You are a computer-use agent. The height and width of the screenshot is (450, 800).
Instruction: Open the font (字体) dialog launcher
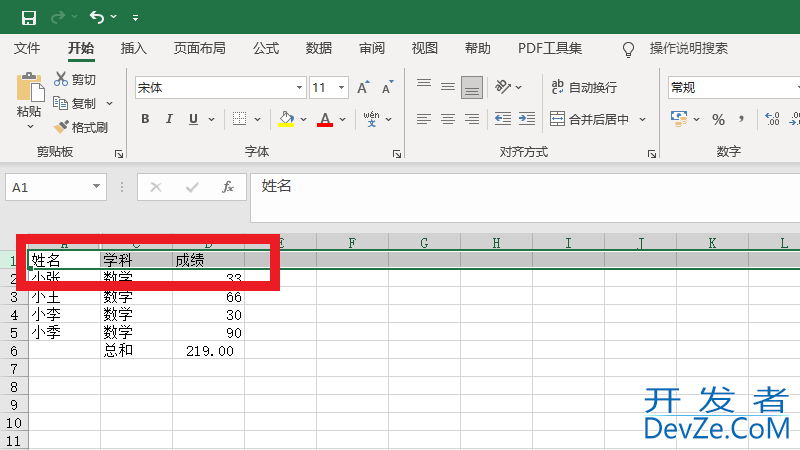coord(397,154)
